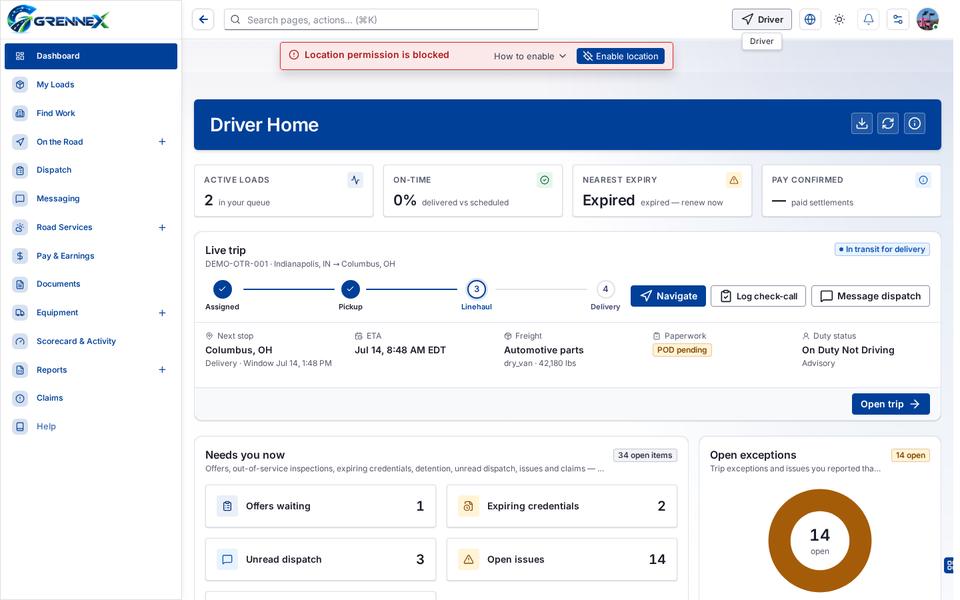Open Documents in the sidebar
Screen dimensions: 960x600
click(x=91, y=284)
